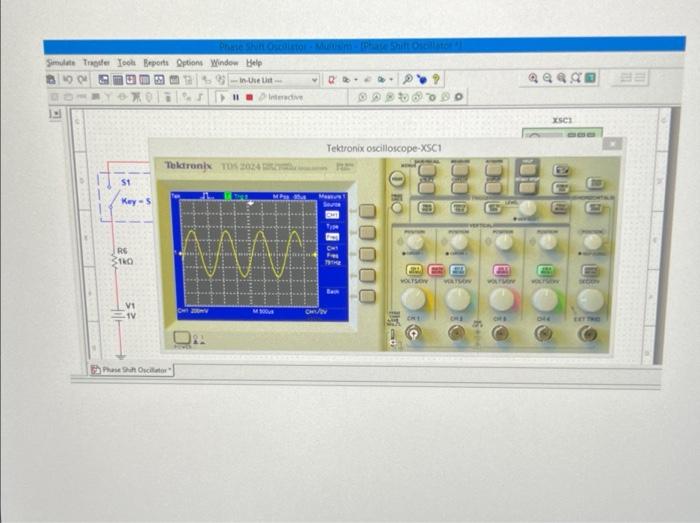
Task: Click the magnifier Find Examples icon
Action: pyautogui.click(x=407, y=79)
